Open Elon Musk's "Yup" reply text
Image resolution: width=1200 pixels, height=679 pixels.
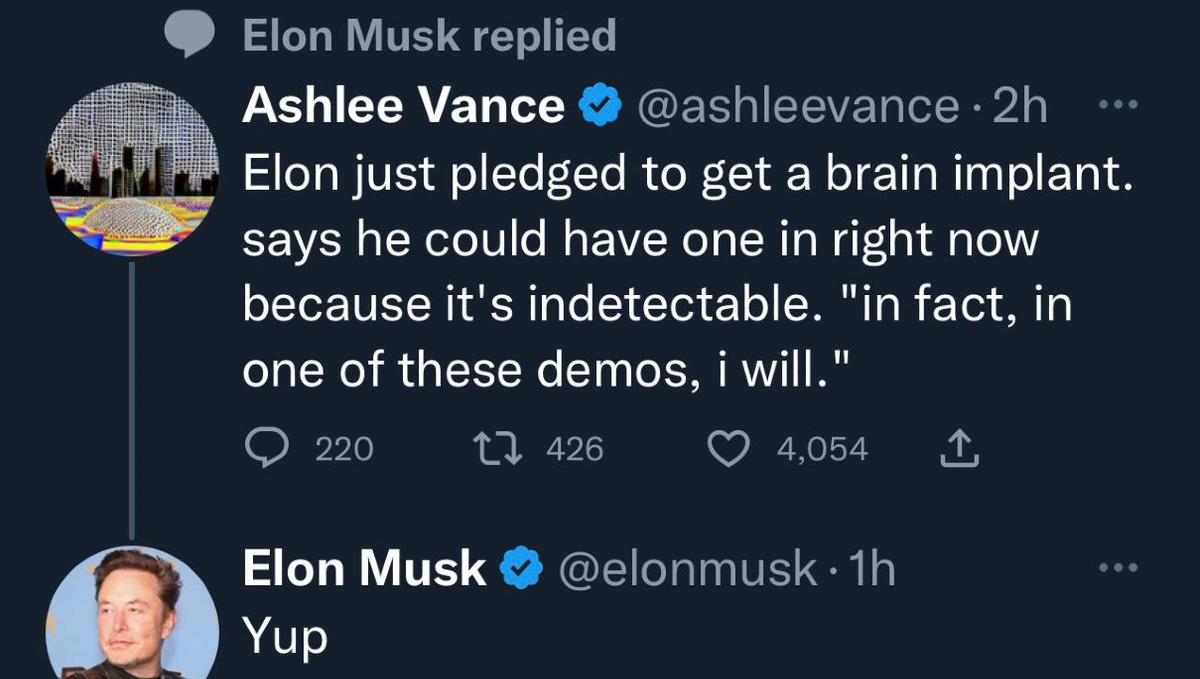pyautogui.click(x=285, y=636)
